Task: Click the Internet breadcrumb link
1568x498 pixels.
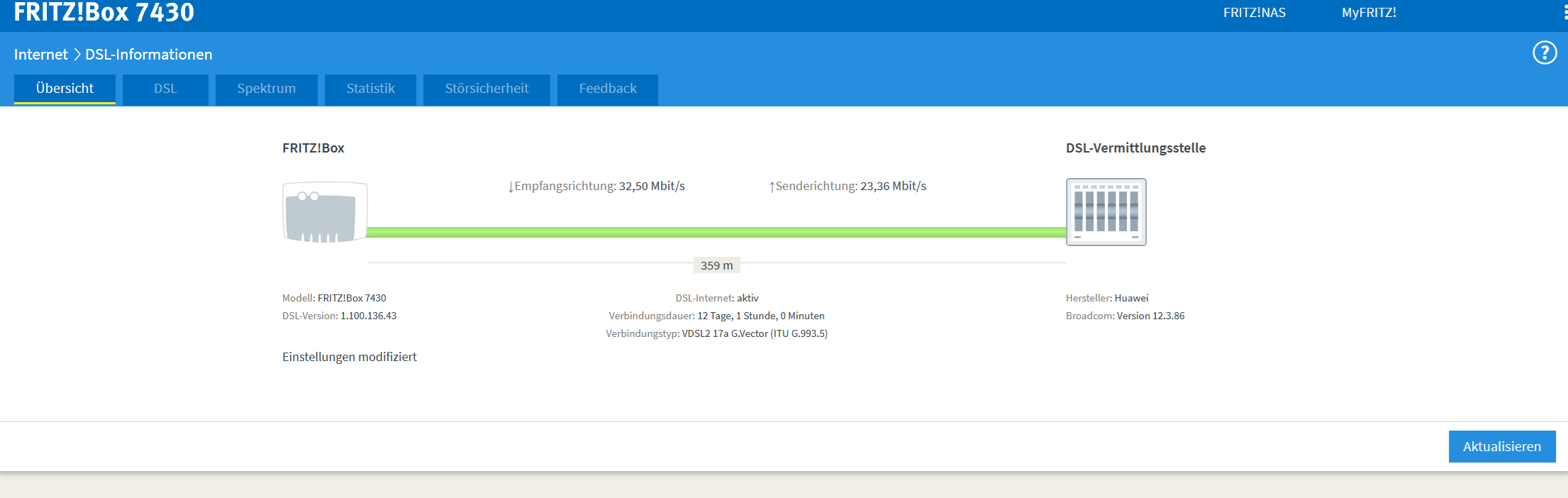Action: point(41,55)
